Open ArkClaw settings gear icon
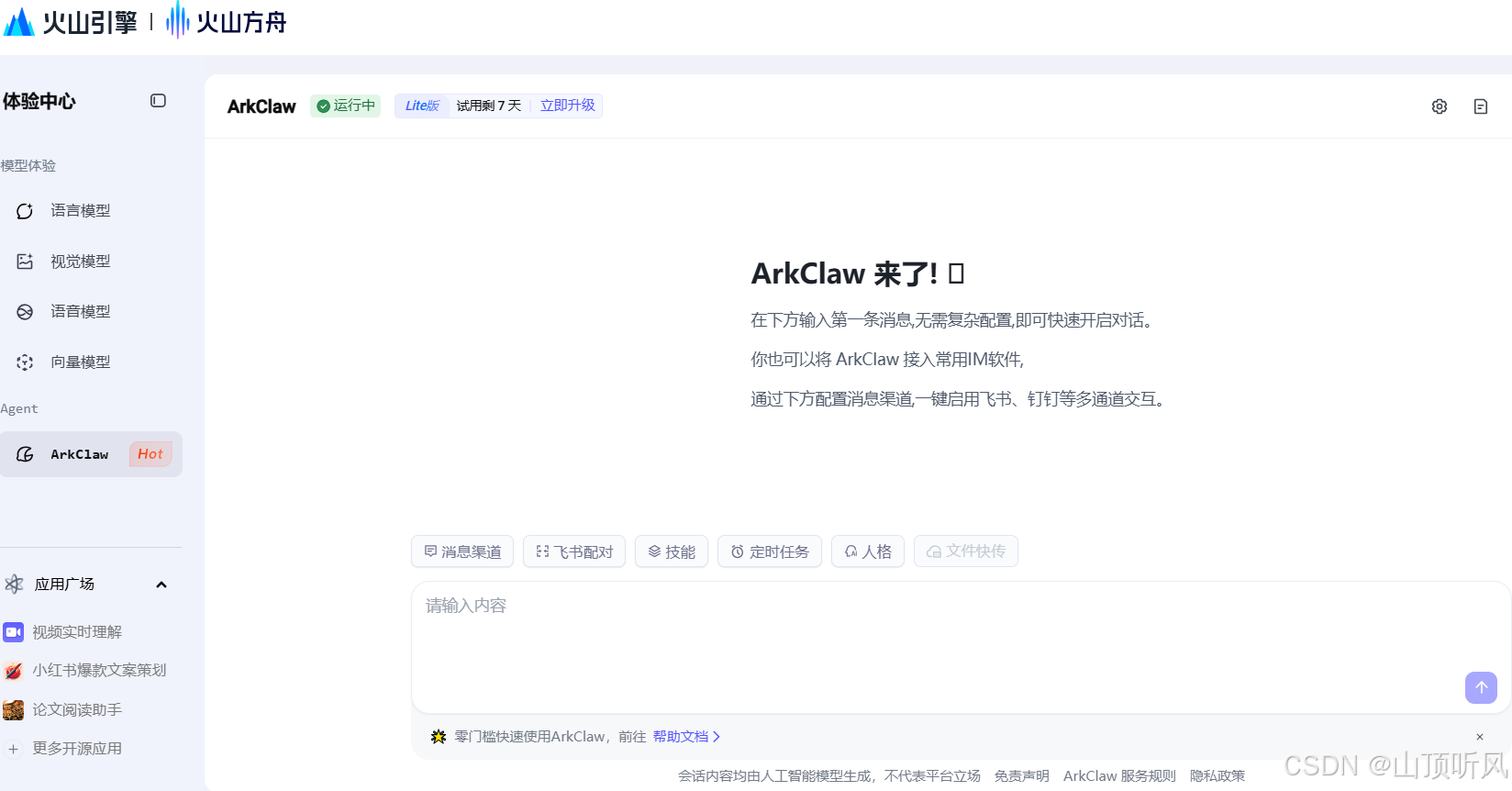 coord(1440,106)
